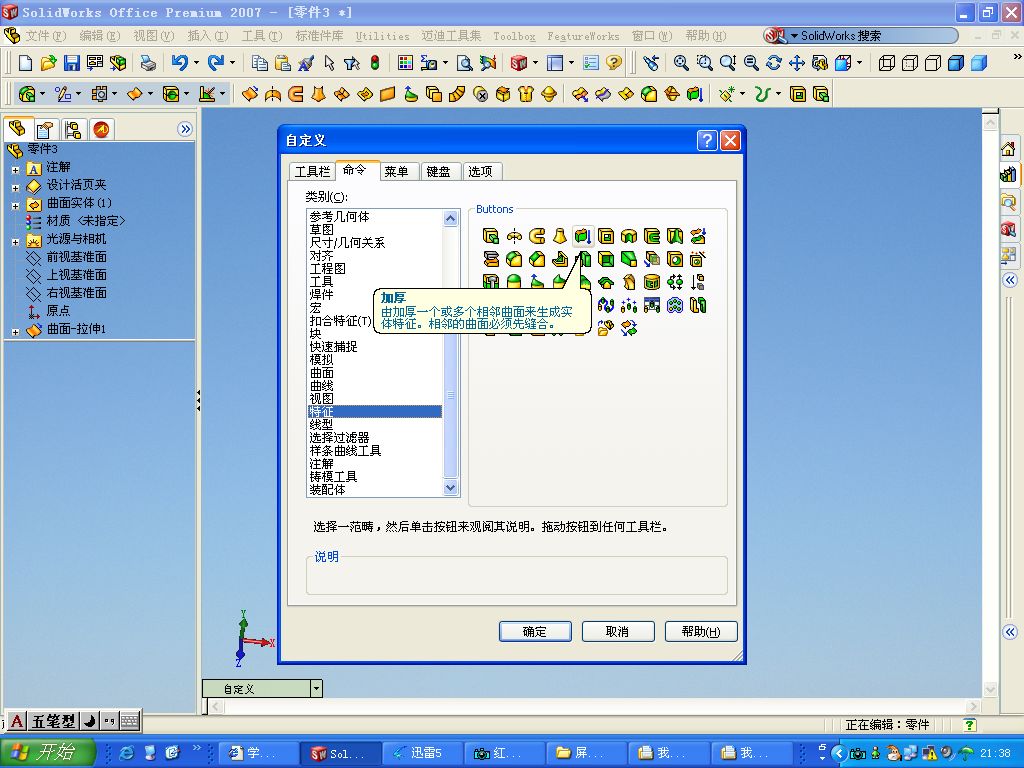Select the Swept Boss C-shaped icon in Buttons
Screen dimensions: 1024x768
point(537,236)
